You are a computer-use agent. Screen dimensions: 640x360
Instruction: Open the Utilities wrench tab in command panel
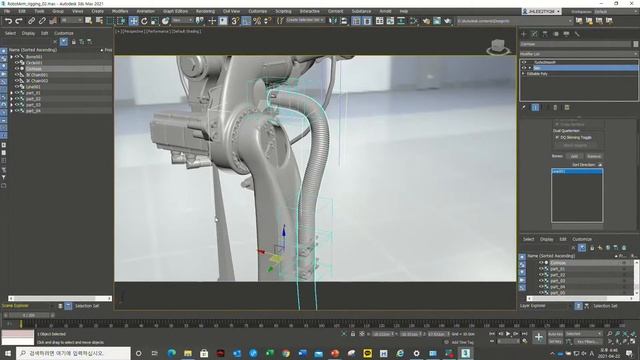(x=577, y=34)
